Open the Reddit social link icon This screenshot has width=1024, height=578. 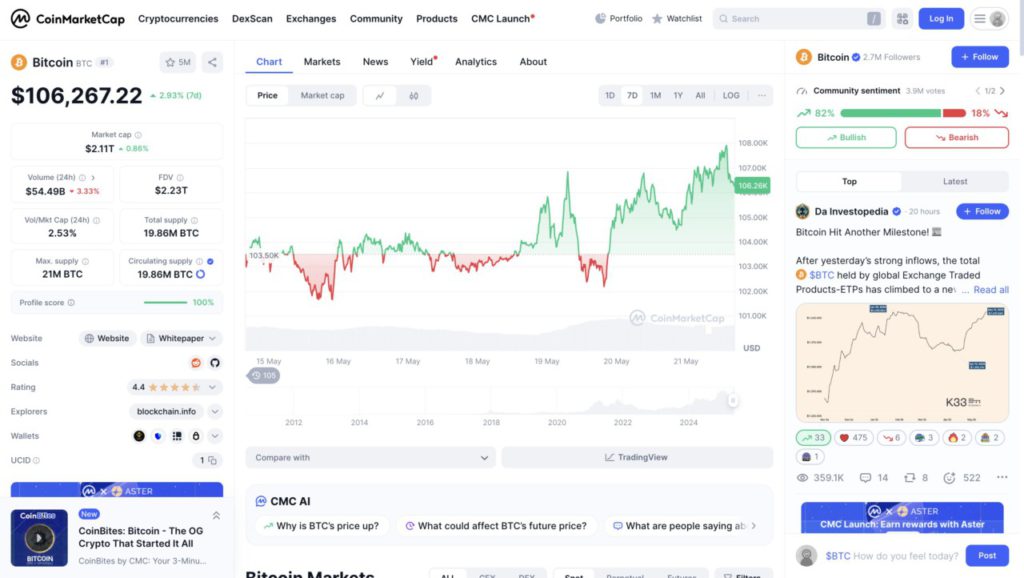[196, 363]
